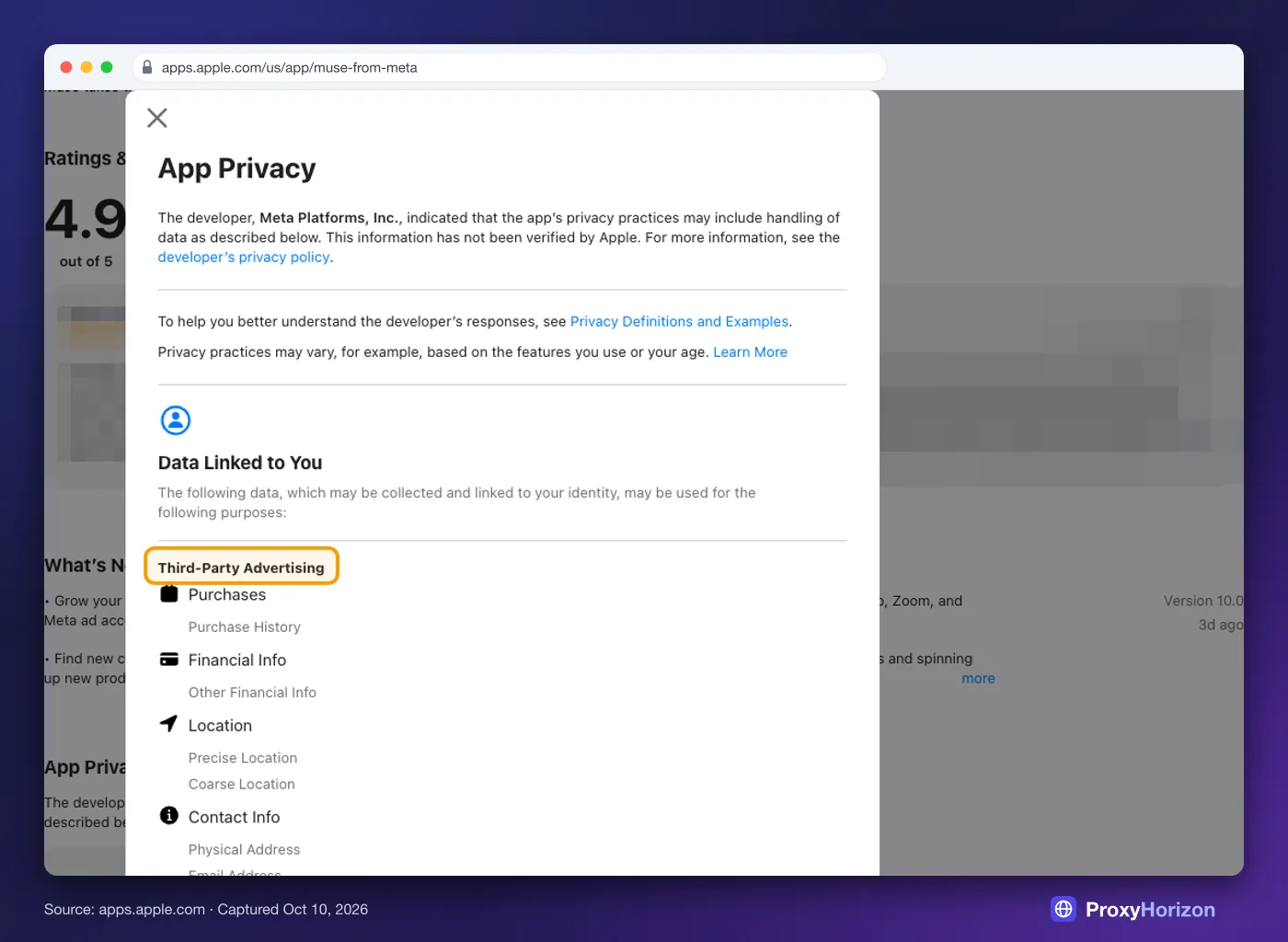1288x942 pixels.
Task: Click the green maximize window button
Action: pyautogui.click(x=107, y=67)
